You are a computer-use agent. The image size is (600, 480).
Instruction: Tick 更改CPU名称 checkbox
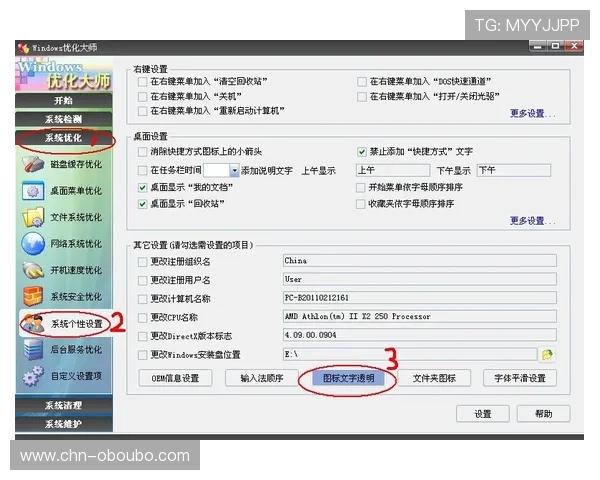(x=142, y=317)
